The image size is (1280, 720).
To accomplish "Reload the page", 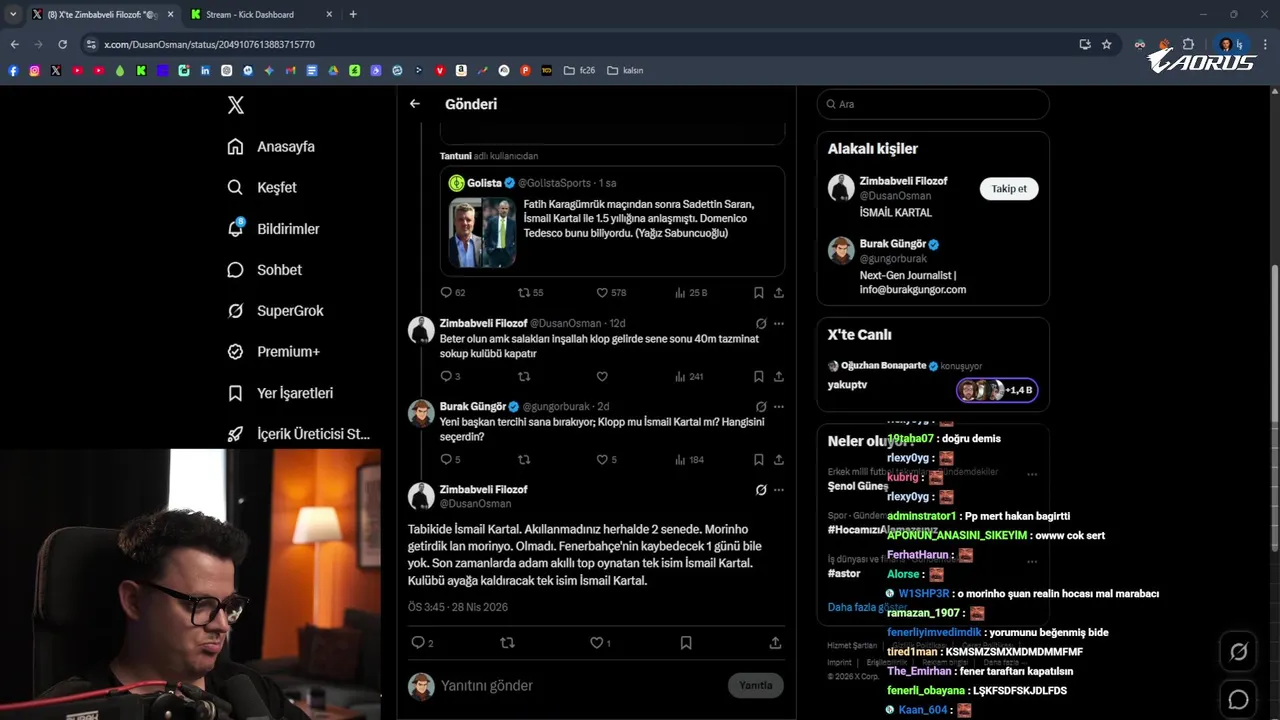I will point(62,44).
